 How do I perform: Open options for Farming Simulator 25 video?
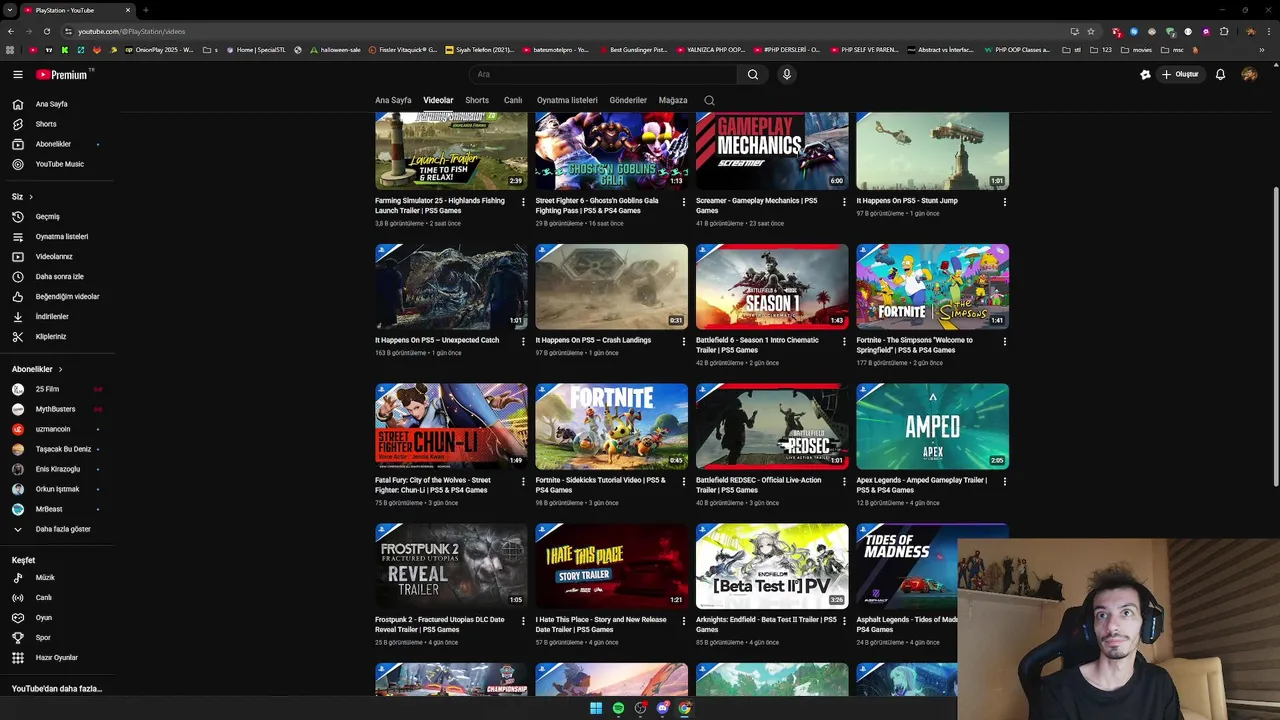click(x=523, y=202)
